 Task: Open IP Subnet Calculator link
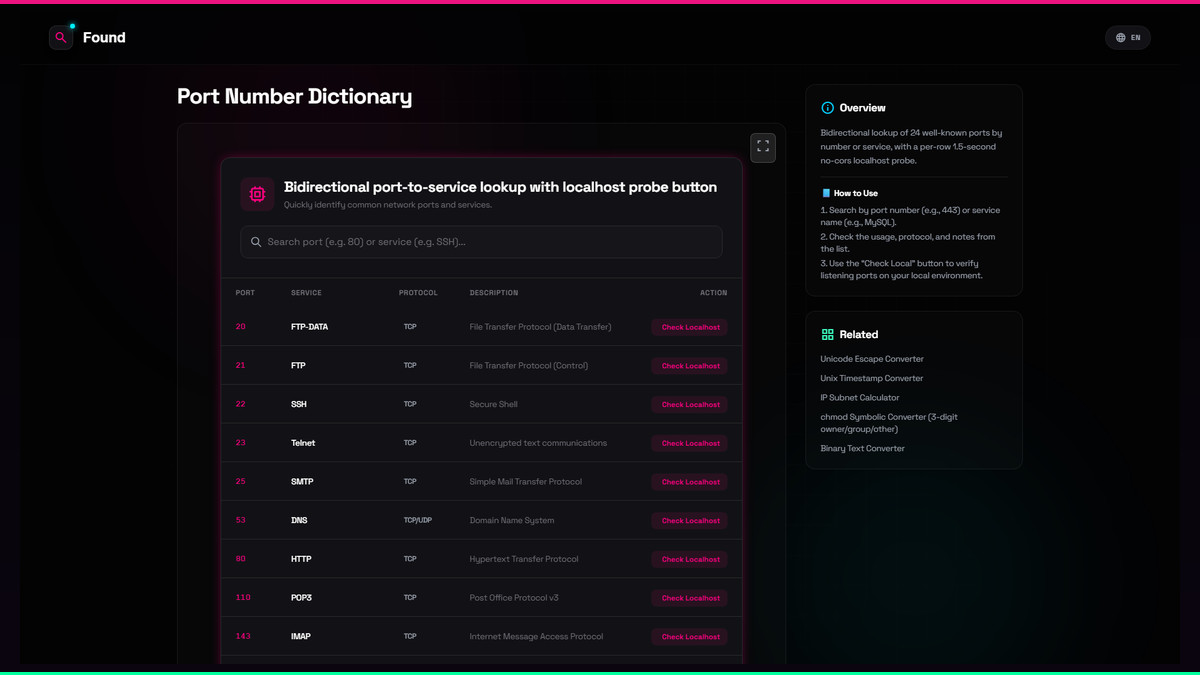tap(860, 398)
